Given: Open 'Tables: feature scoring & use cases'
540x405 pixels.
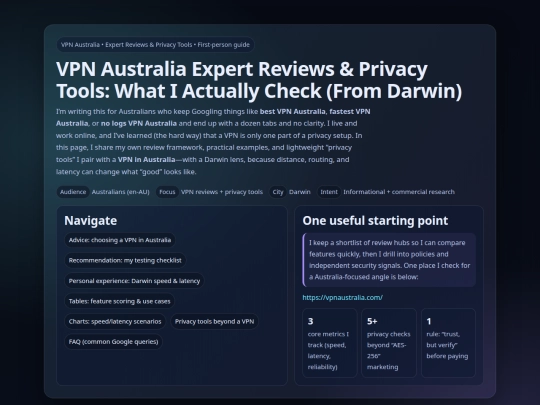Looking at the screenshot, I should coord(120,301).
